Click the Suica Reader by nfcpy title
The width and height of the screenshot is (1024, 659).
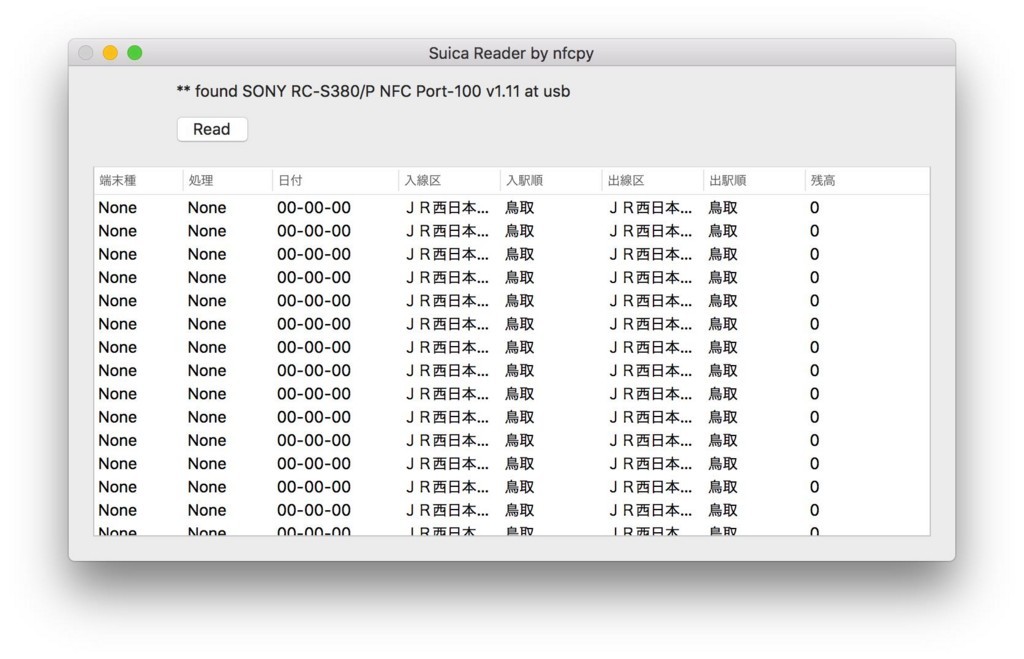(x=511, y=53)
